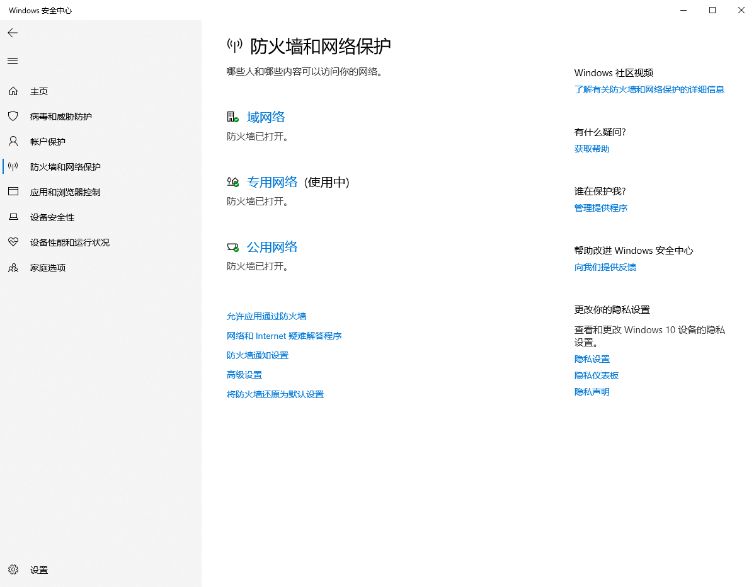Click the signal icon beside 防火墙和网络保护 in sidebar
This screenshot has width=755, height=587.
[x=13, y=167]
